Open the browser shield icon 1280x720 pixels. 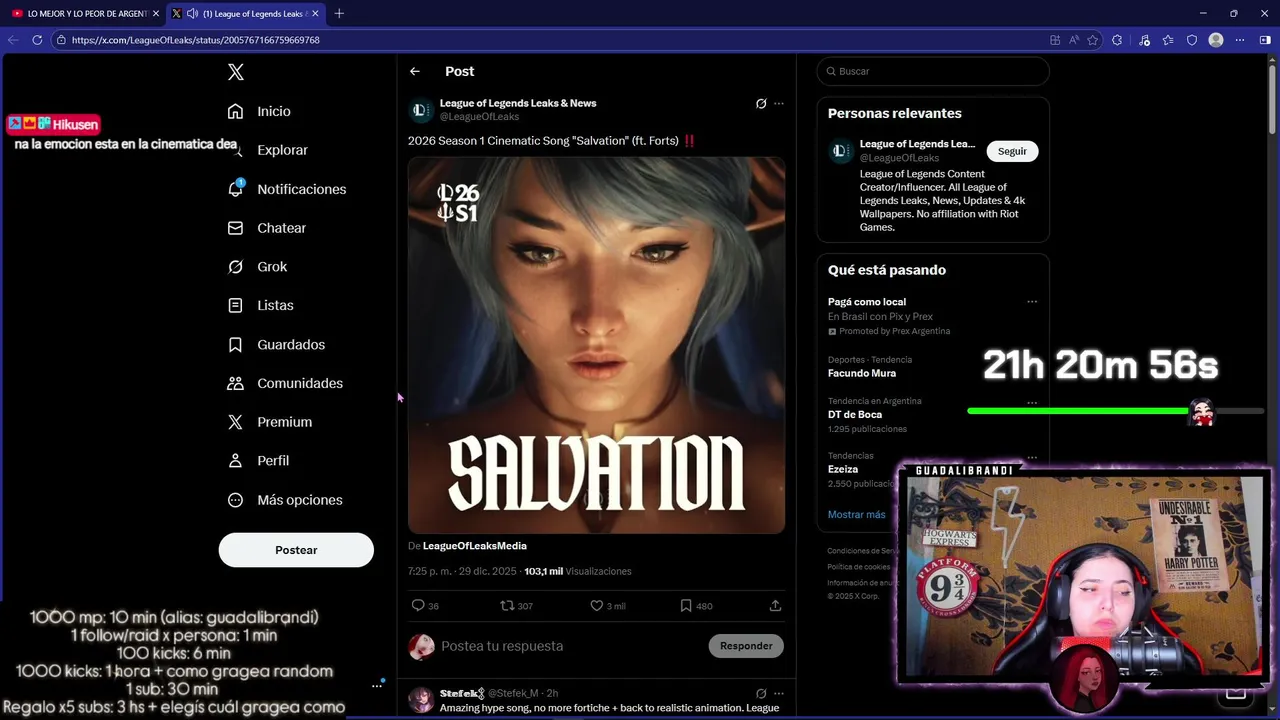1192,40
